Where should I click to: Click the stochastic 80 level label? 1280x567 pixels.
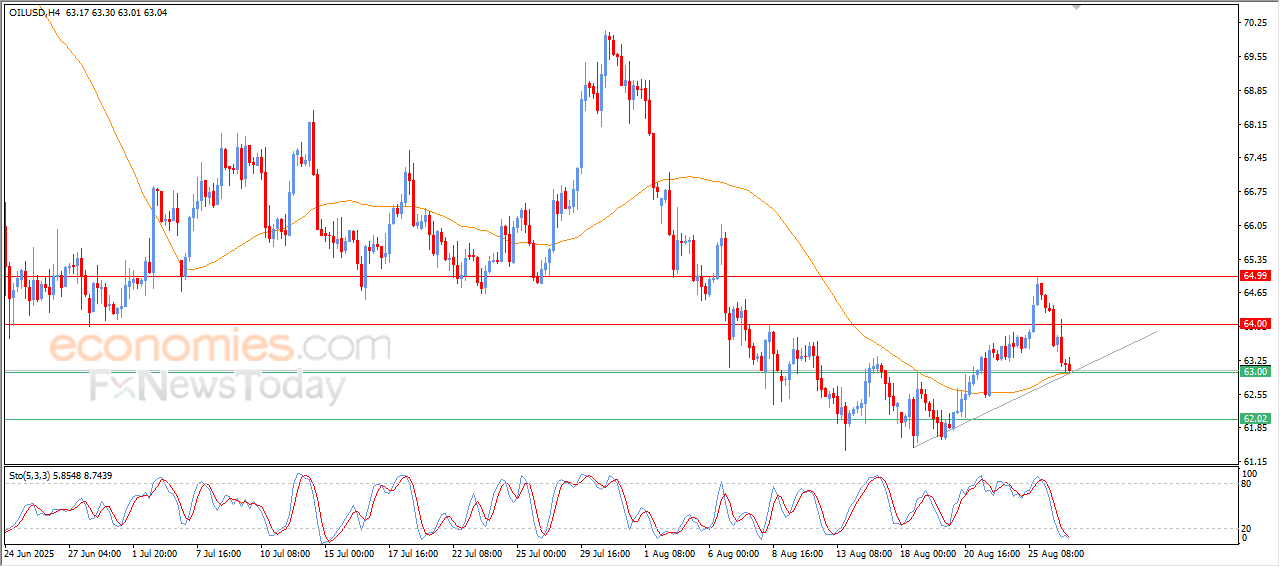click(1246, 484)
